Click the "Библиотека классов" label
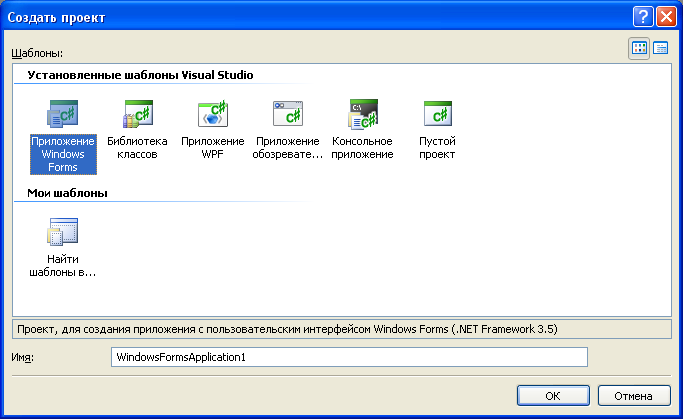The image size is (683, 419). point(137,148)
